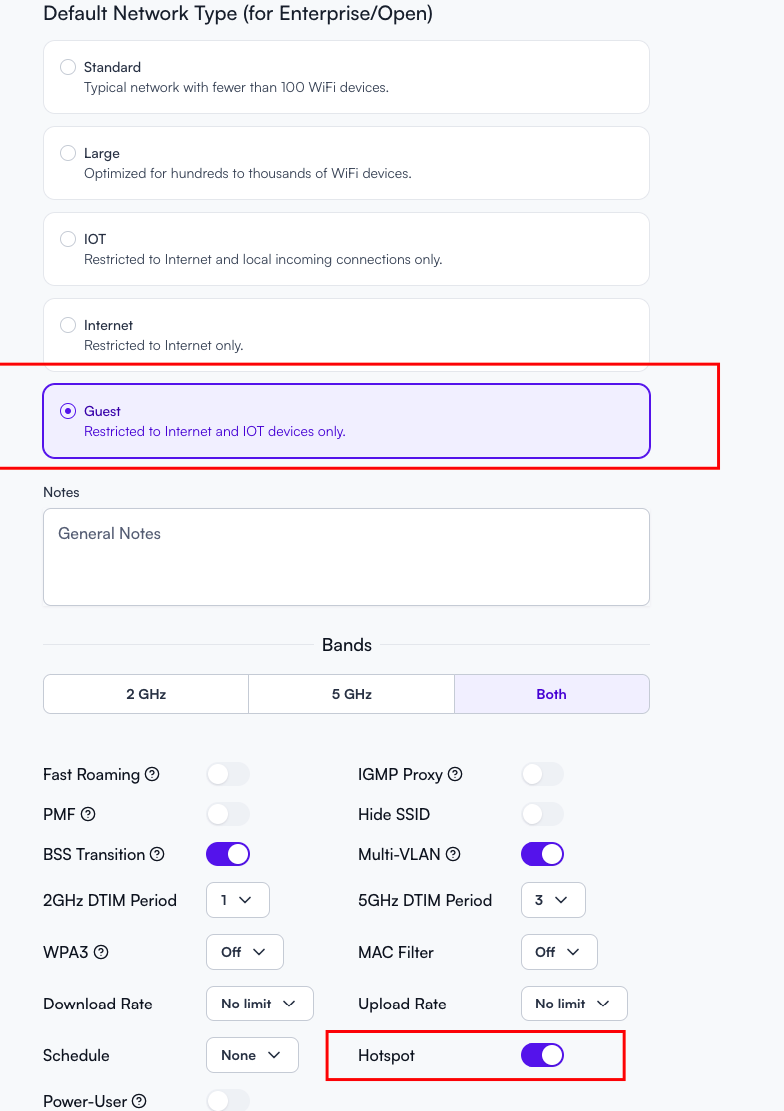This screenshot has height=1111, width=784.
Task: Enable the Hide SSID toggle
Action: tap(542, 814)
